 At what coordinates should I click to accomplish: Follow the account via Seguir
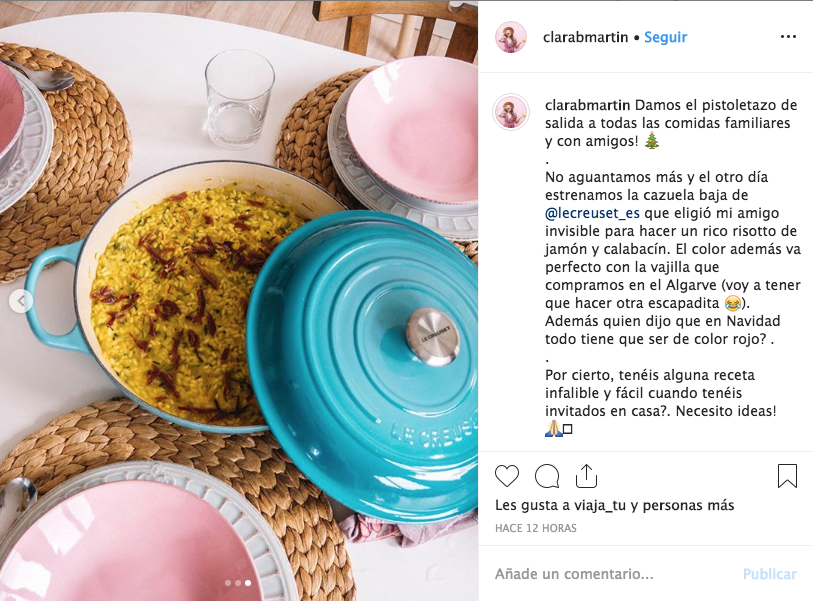665,37
